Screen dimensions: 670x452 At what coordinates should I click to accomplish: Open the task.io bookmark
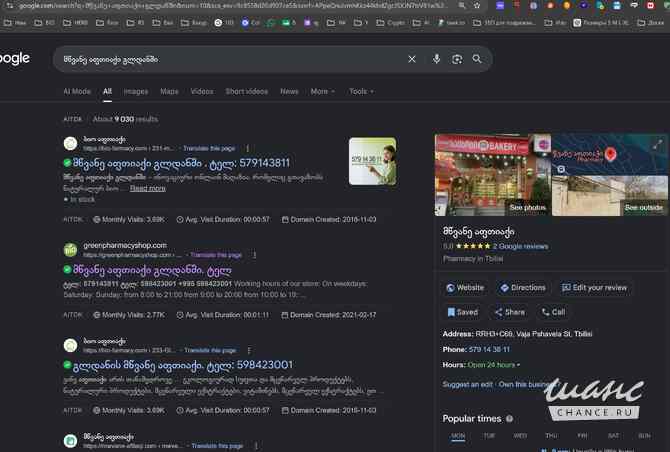pos(451,23)
